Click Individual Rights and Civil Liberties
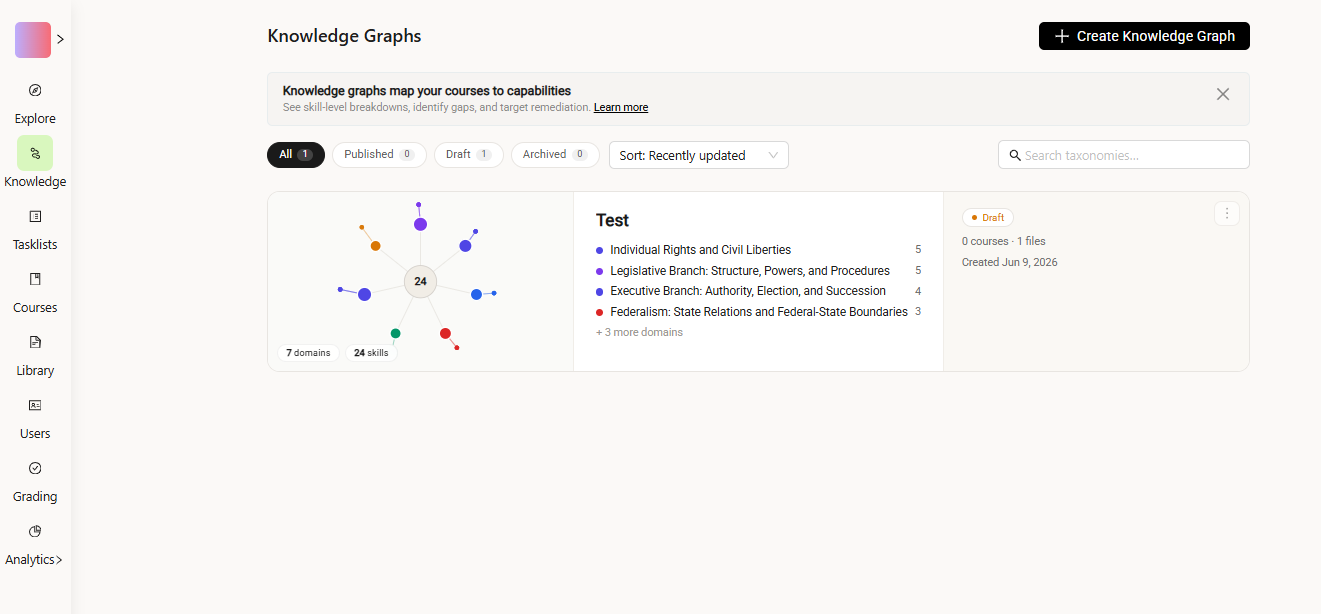This screenshot has height=614, width=1321. pos(700,250)
